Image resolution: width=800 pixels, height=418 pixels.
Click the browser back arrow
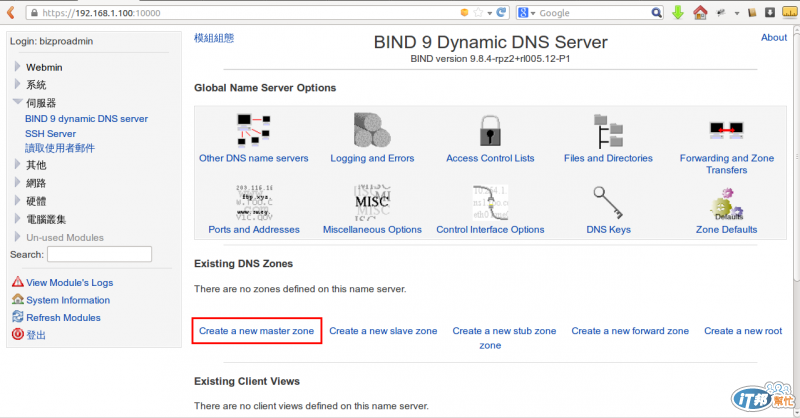[x=11, y=13]
